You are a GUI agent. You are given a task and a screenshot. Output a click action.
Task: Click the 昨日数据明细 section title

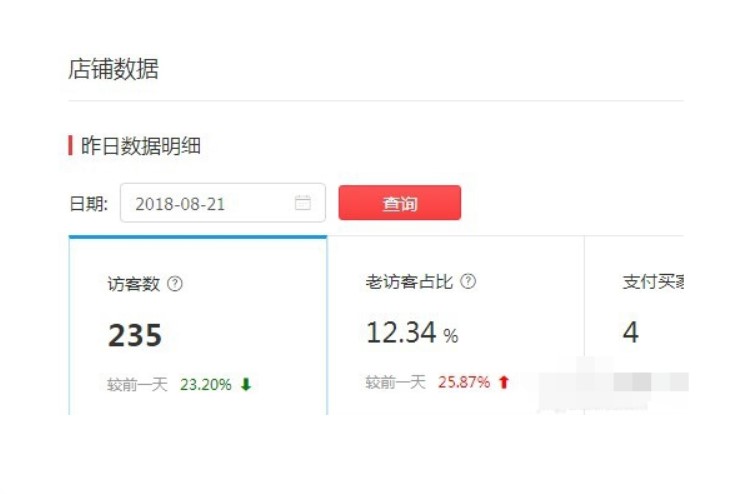point(141,146)
